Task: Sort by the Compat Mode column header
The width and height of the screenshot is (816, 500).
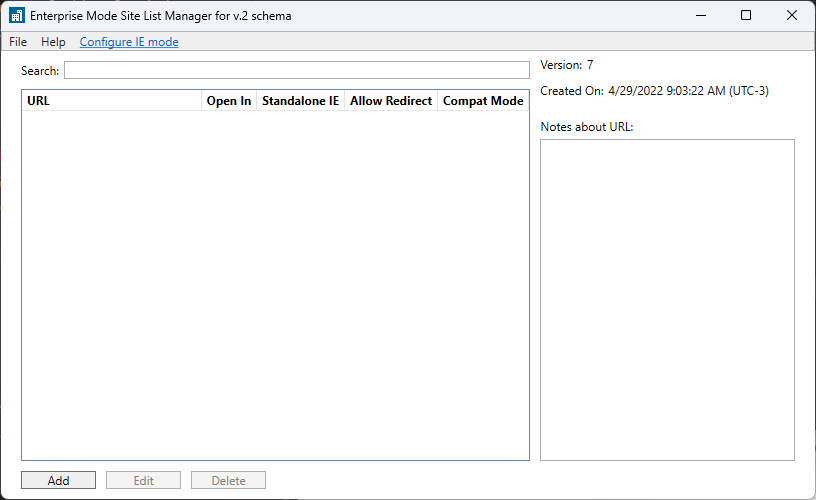Action: (483, 101)
